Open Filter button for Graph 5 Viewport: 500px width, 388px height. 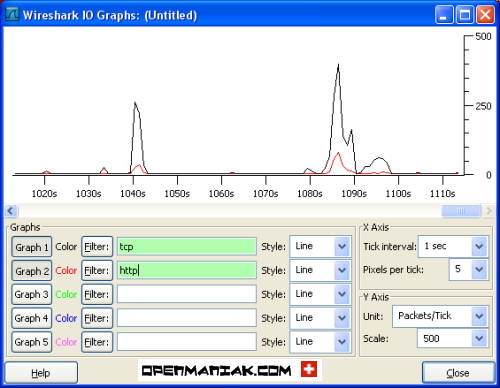(x=97, y=342)
